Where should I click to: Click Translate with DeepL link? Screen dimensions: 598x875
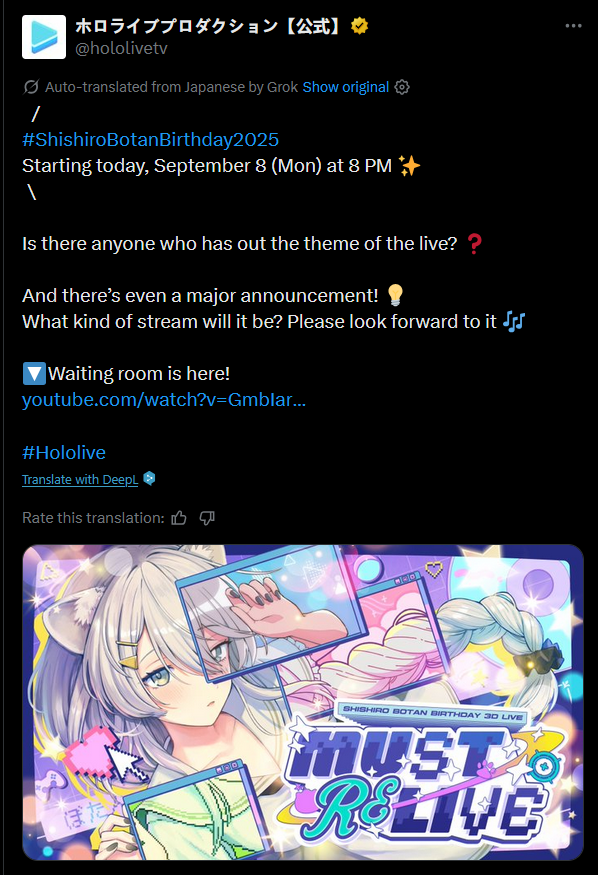point(80,479)
